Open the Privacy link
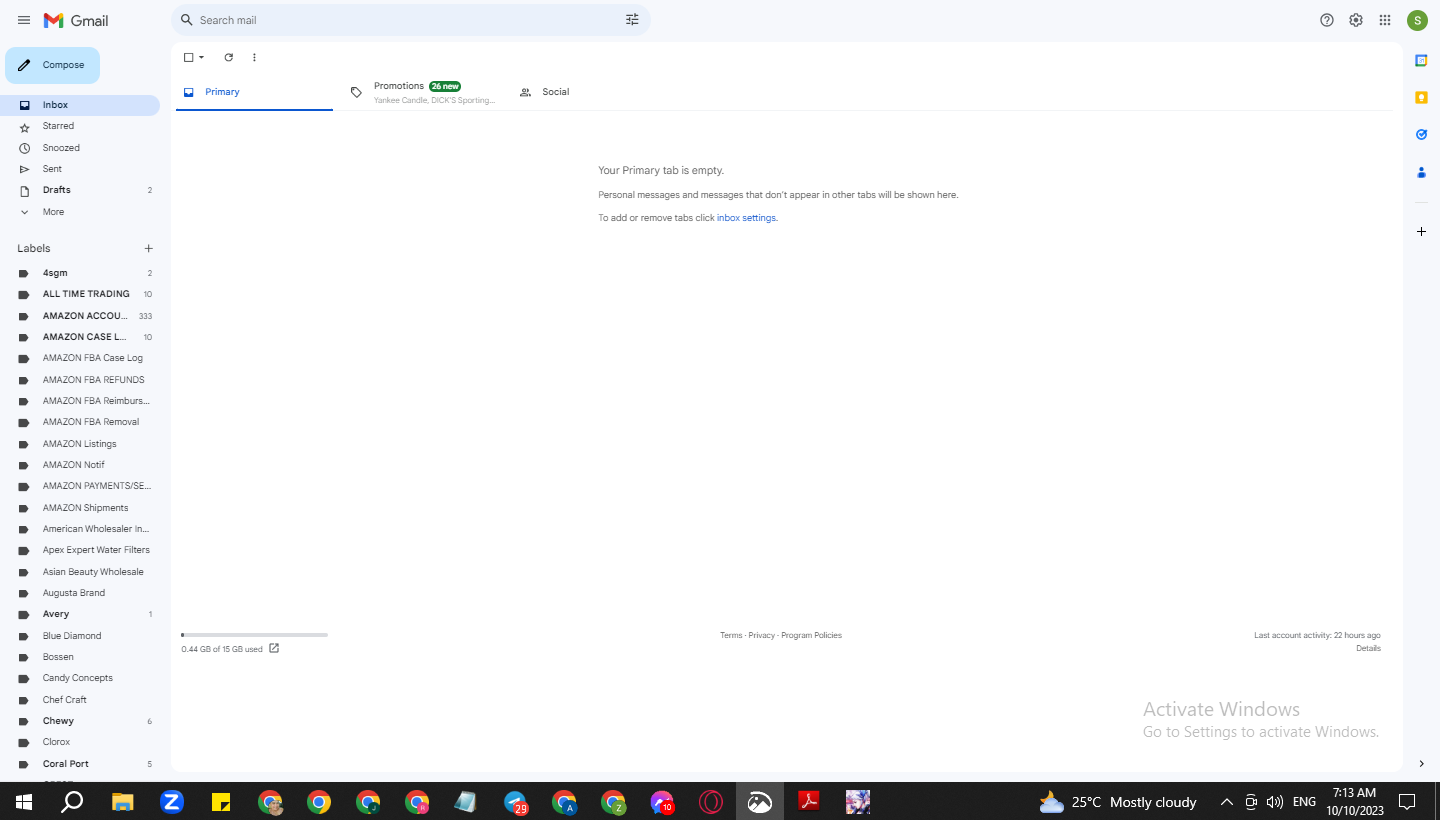1440x820 pixels. 762,635
